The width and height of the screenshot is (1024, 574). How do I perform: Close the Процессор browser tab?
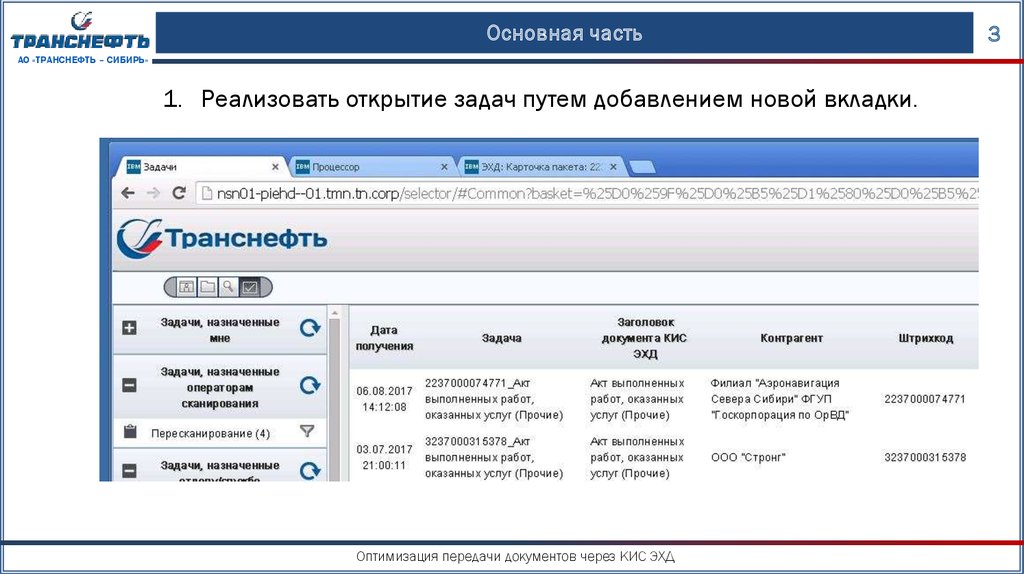point(444,167)
